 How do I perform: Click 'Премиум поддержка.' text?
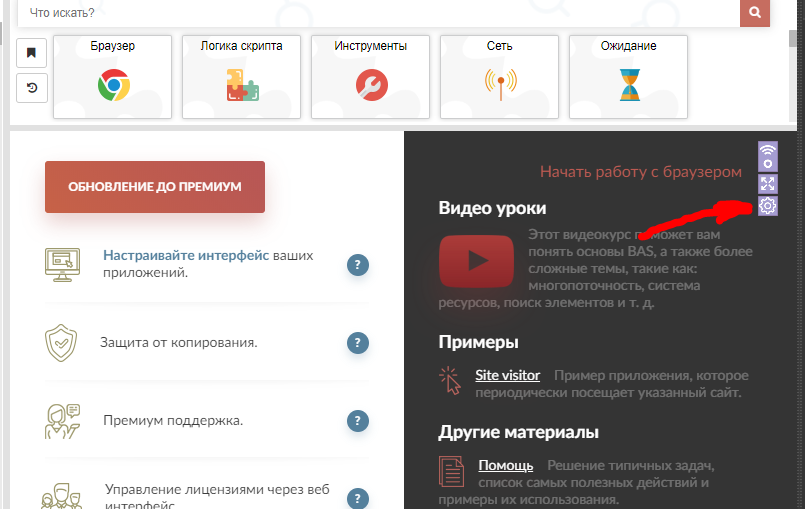(x=173, y=421)
